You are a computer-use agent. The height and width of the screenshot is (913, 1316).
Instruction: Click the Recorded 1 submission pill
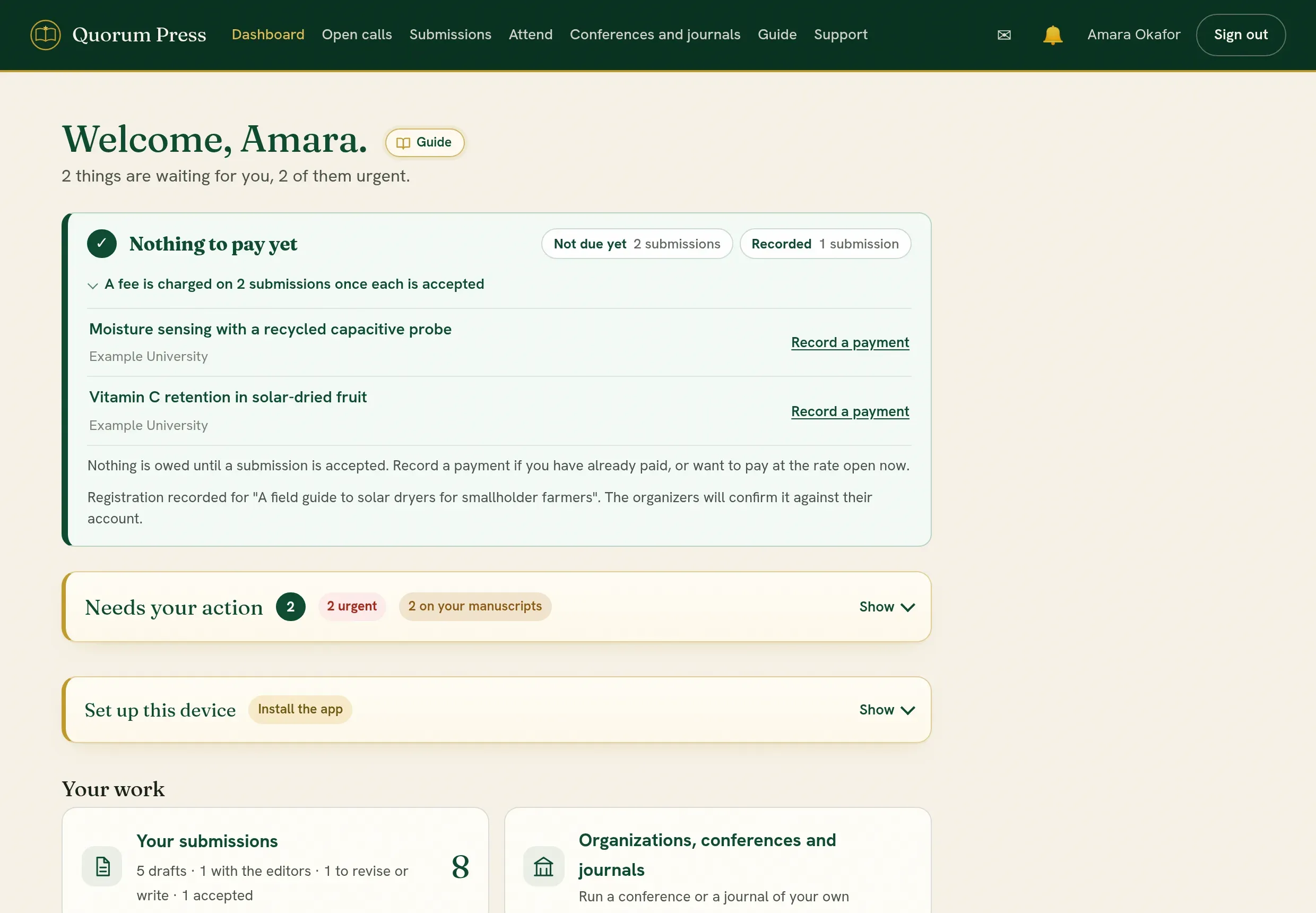pyautogui.click(x=825, y=244)
